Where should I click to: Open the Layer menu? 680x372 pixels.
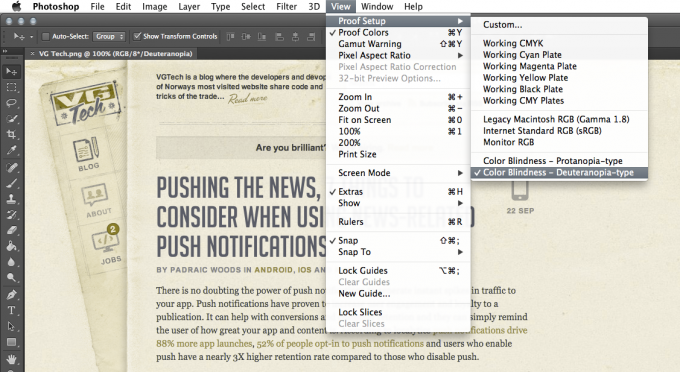(189, 7)
